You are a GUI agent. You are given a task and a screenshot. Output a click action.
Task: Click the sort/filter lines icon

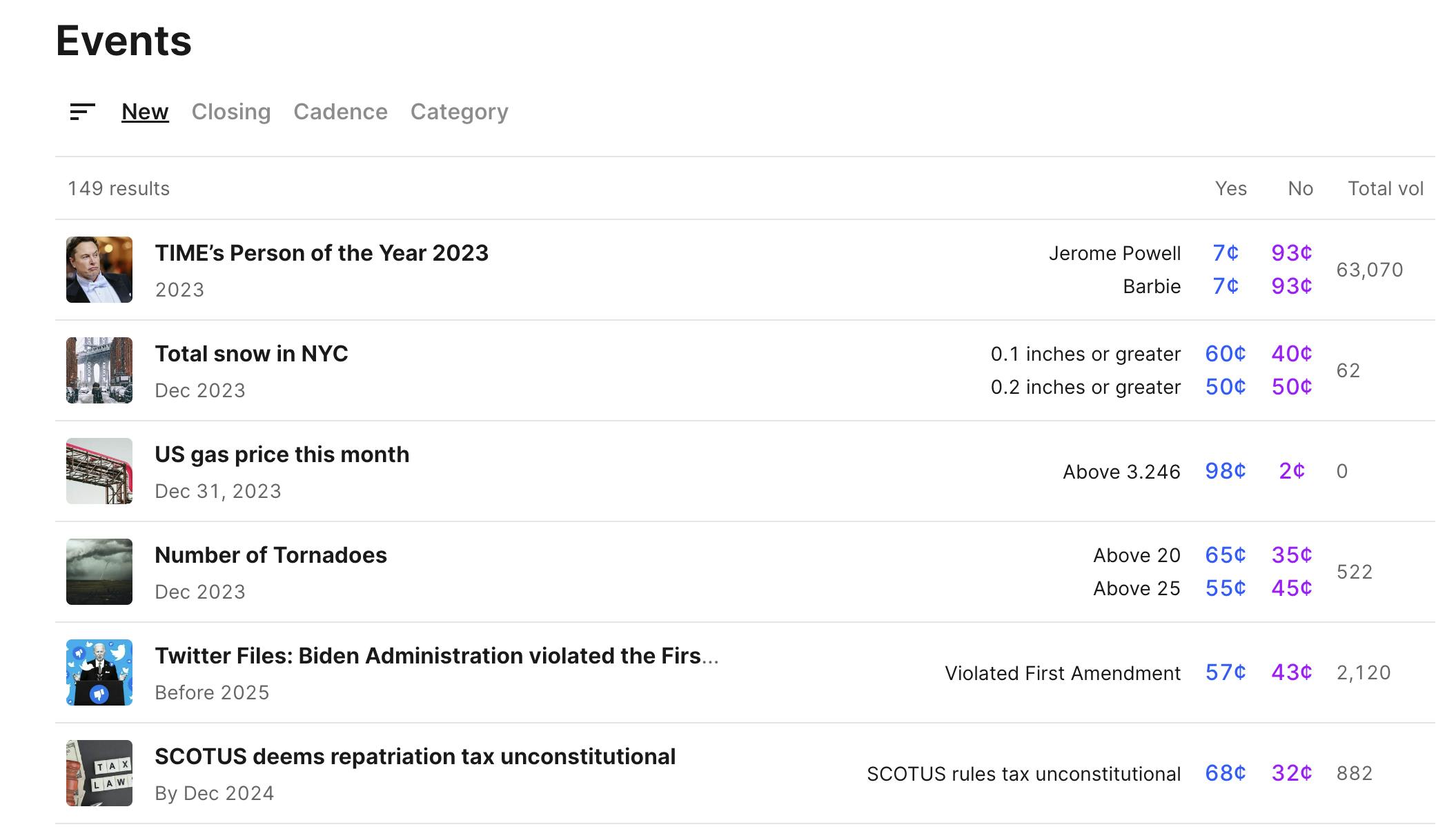82,112
